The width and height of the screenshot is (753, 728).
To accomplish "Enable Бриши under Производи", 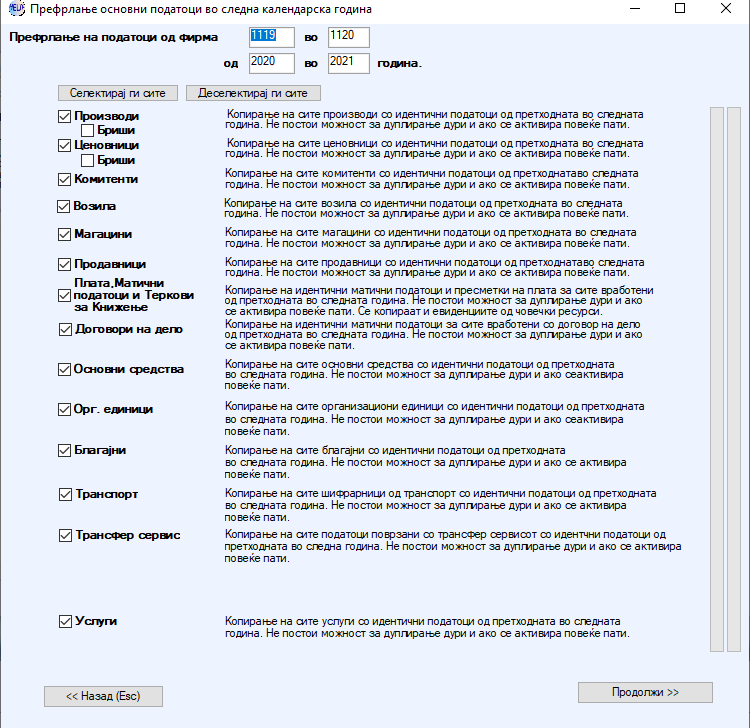I will [x=87, y=130].
